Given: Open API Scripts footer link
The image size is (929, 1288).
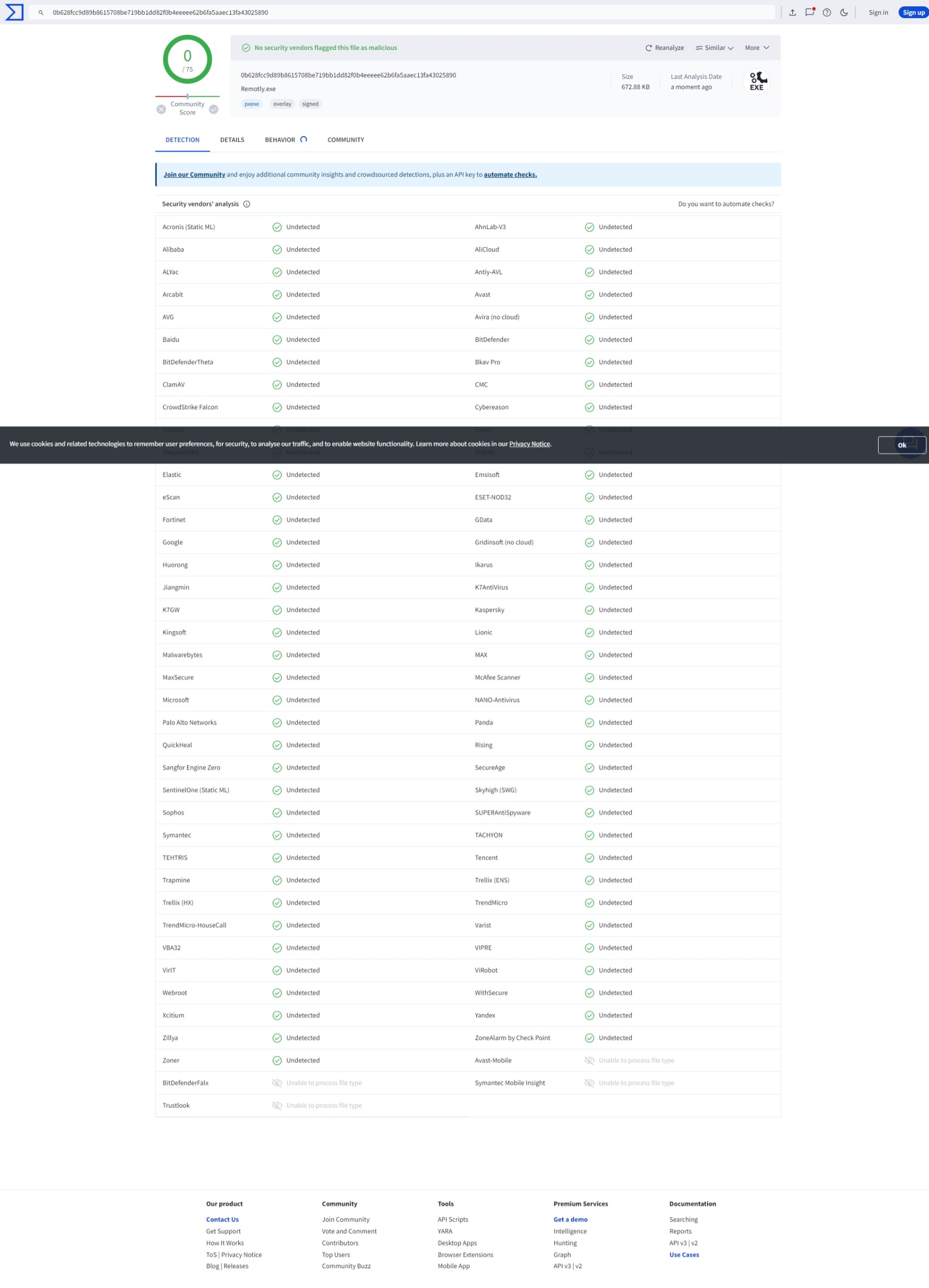Looking at the screenshot, I should pyautogui.click(x=453, y=1219).
